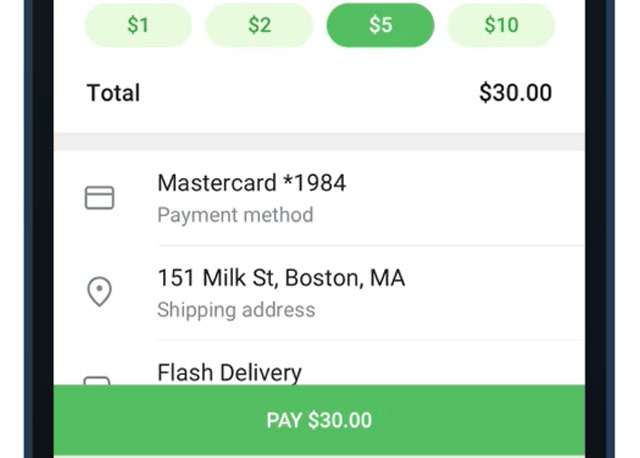
Task: Select the $1 tip option
Action: [x=138, y=25]
